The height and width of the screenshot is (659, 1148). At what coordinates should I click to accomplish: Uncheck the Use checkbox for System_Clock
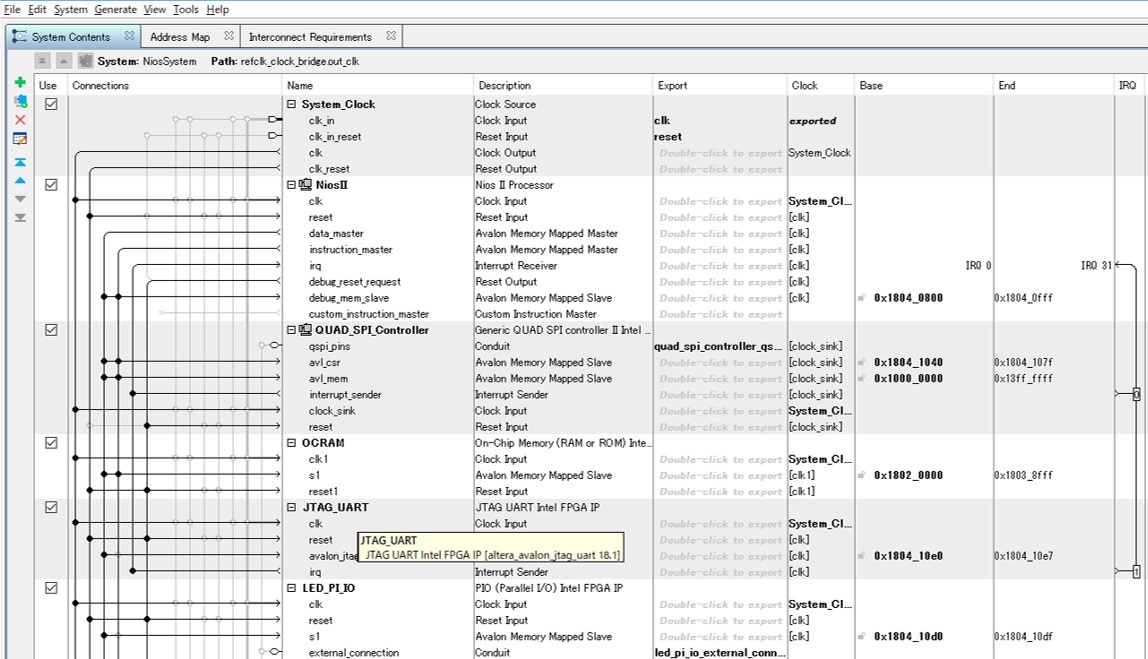51,104
